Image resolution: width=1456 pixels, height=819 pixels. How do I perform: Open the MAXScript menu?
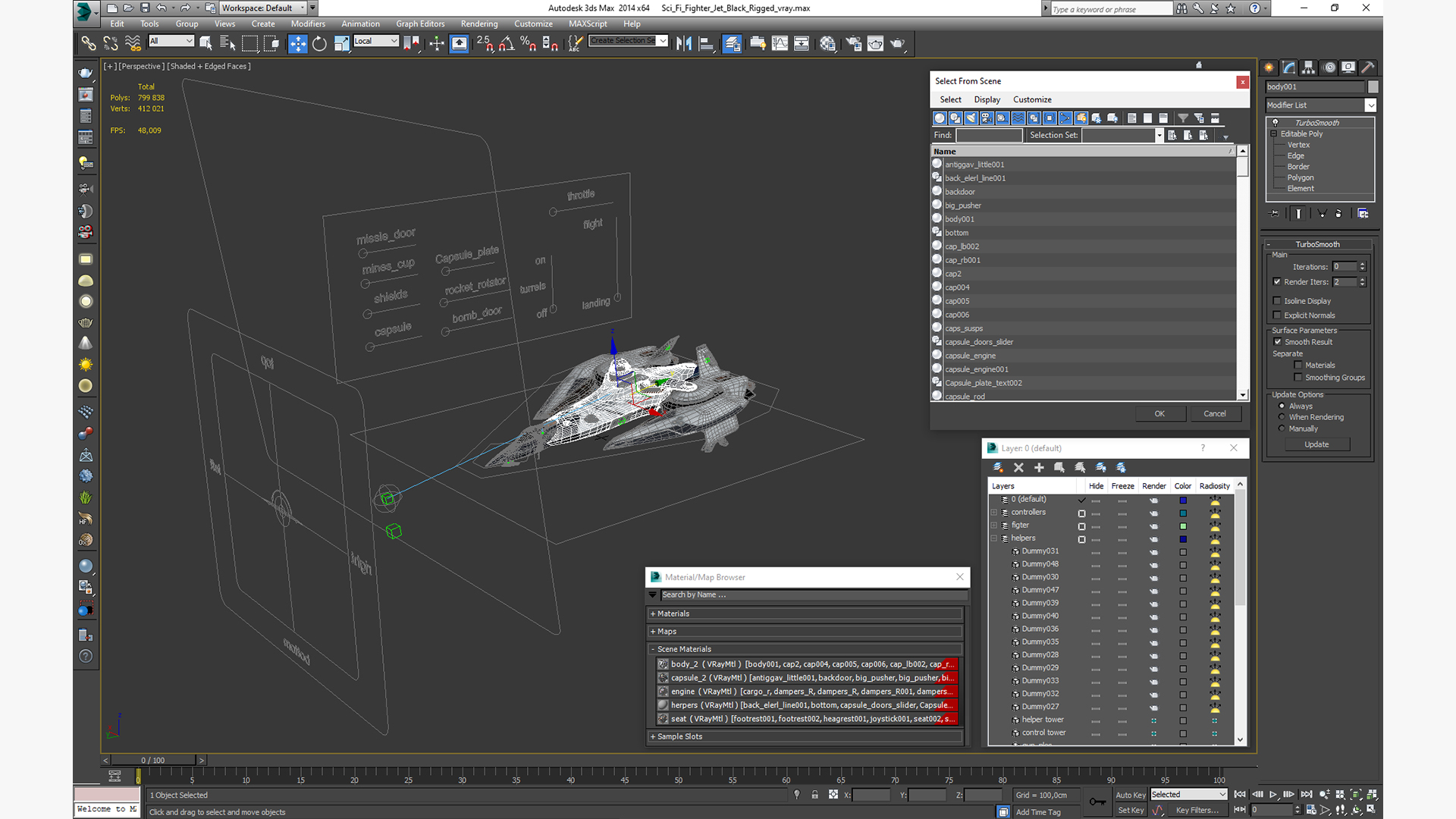[588, 24]
